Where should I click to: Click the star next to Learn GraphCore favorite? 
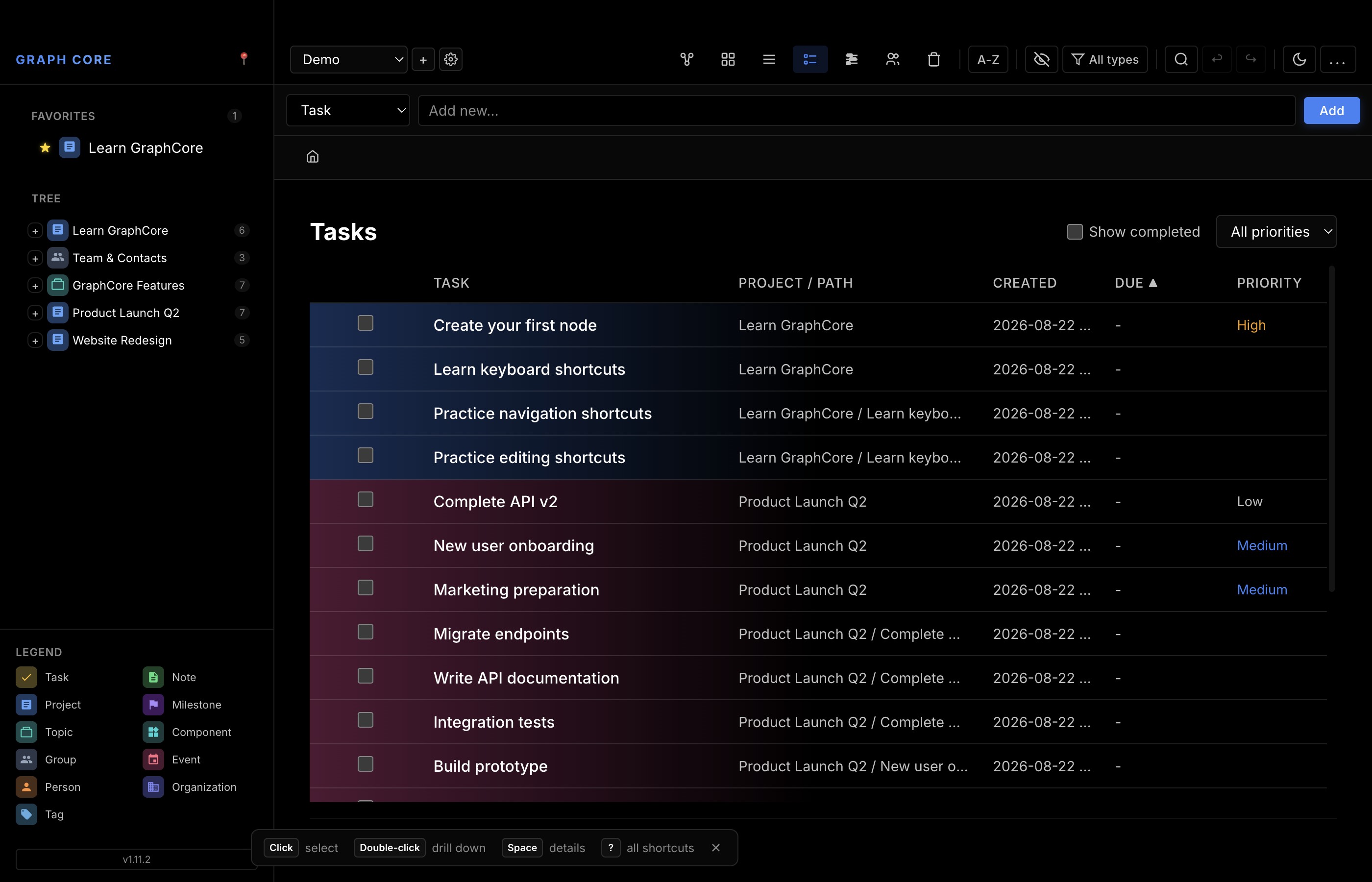click(45, 148)
